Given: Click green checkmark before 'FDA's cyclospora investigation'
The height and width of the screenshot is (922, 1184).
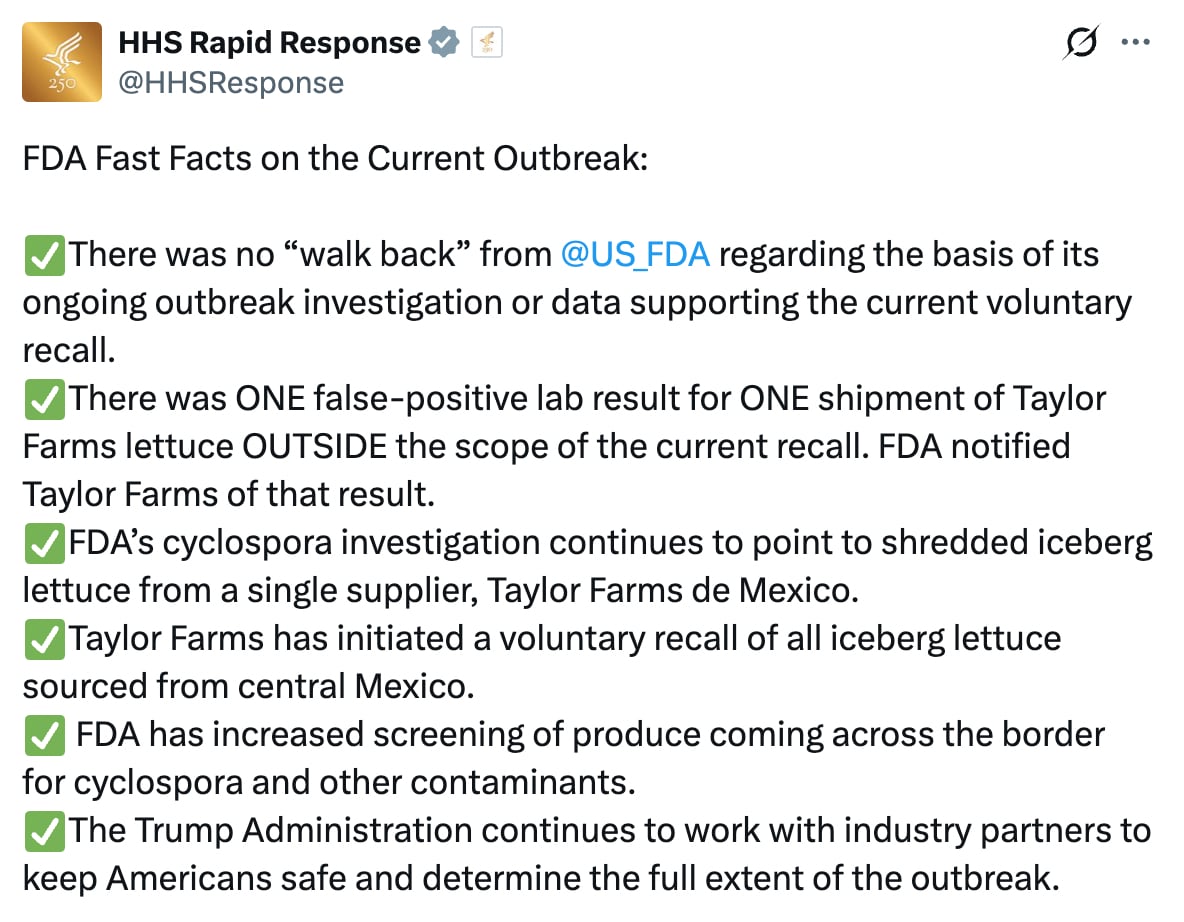Looking at the screenshot, I should (x=45, y=544).
